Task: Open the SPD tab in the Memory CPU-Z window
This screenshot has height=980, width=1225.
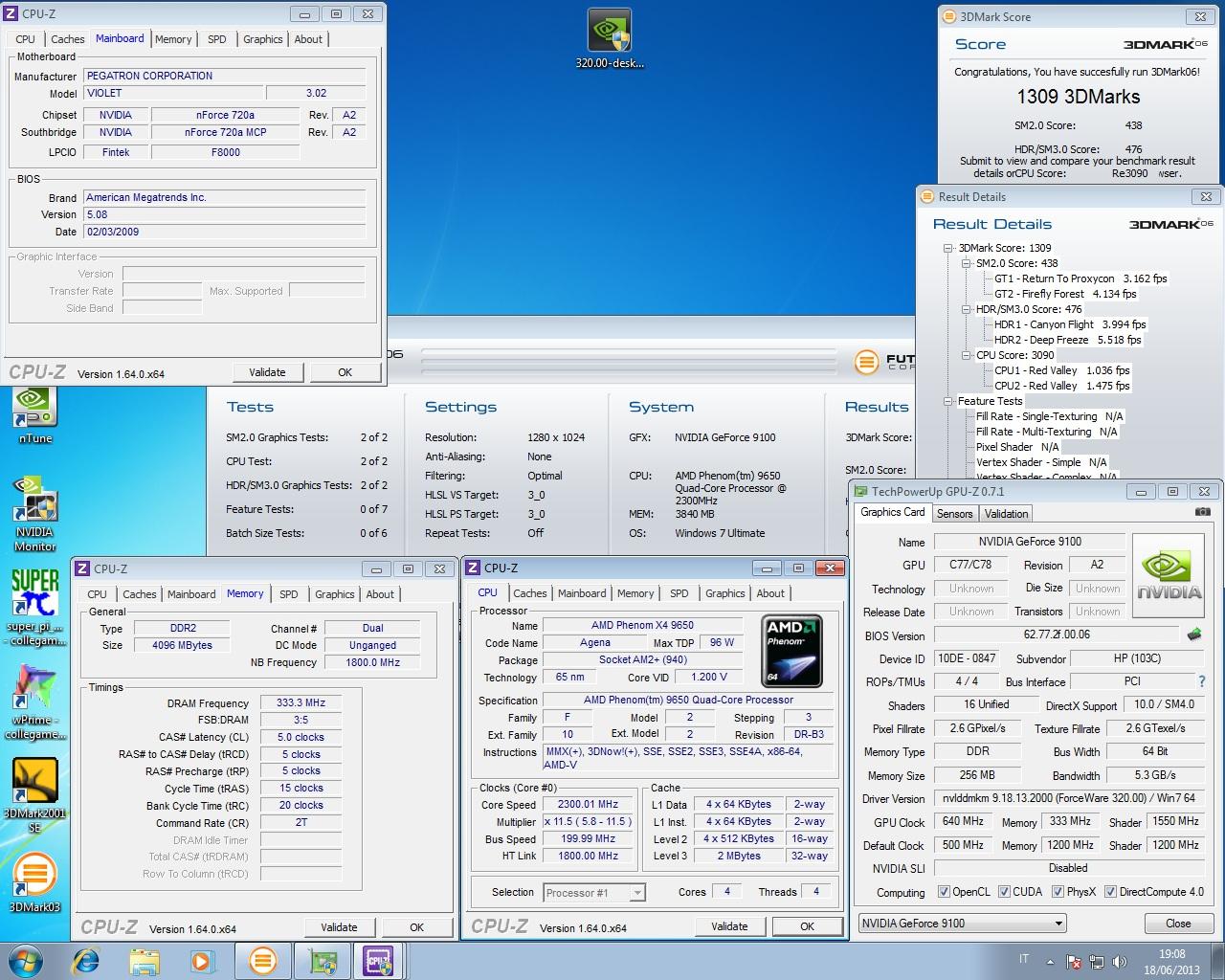Action: tap(288, 594)
